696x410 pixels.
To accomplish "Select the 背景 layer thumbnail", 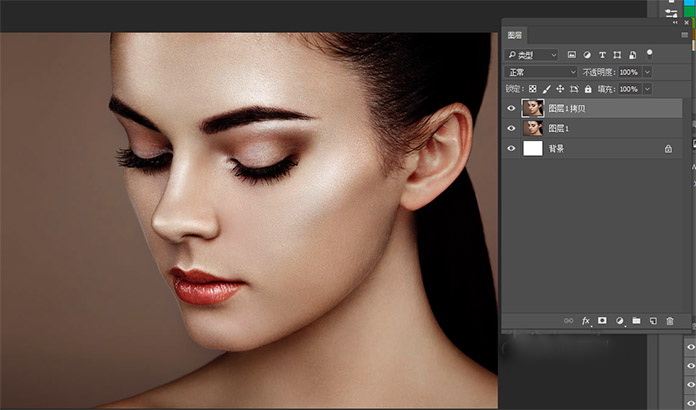I will click(532, 148).
